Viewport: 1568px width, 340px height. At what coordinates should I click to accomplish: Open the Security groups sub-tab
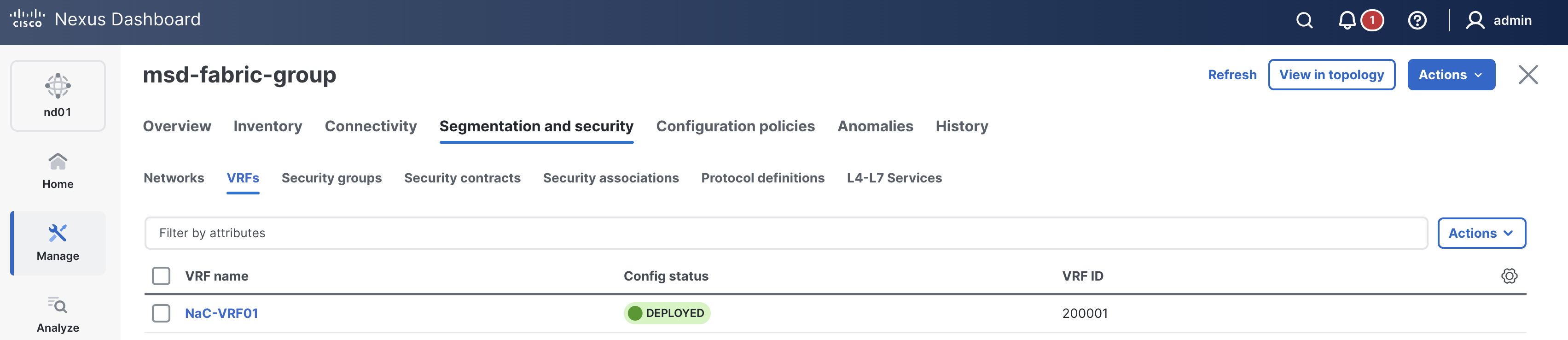click(331, 178)
